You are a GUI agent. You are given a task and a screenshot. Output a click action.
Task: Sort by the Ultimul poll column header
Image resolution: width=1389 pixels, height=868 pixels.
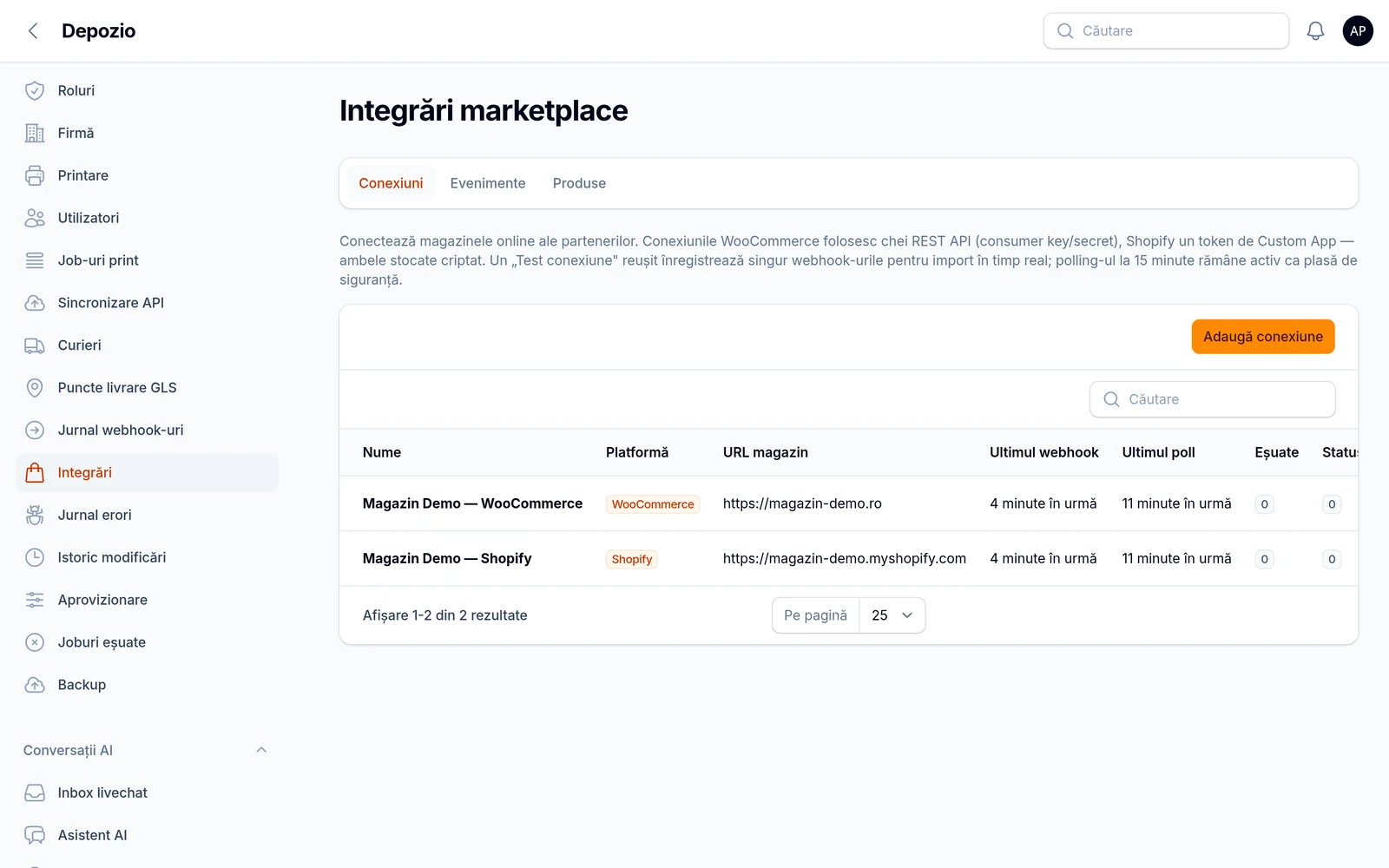[x=1158, y=452]
